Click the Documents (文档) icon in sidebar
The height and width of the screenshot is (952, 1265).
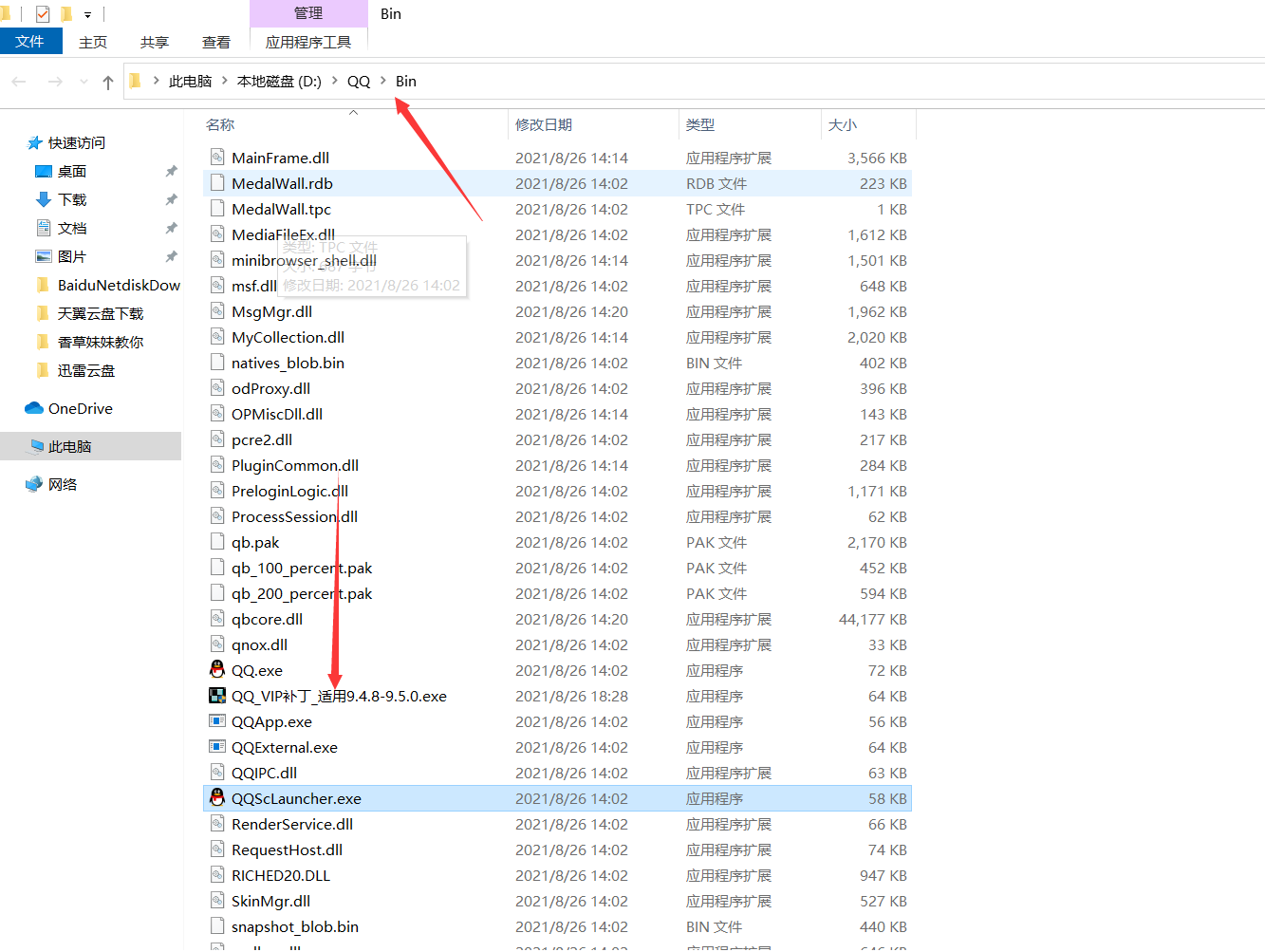44,228
